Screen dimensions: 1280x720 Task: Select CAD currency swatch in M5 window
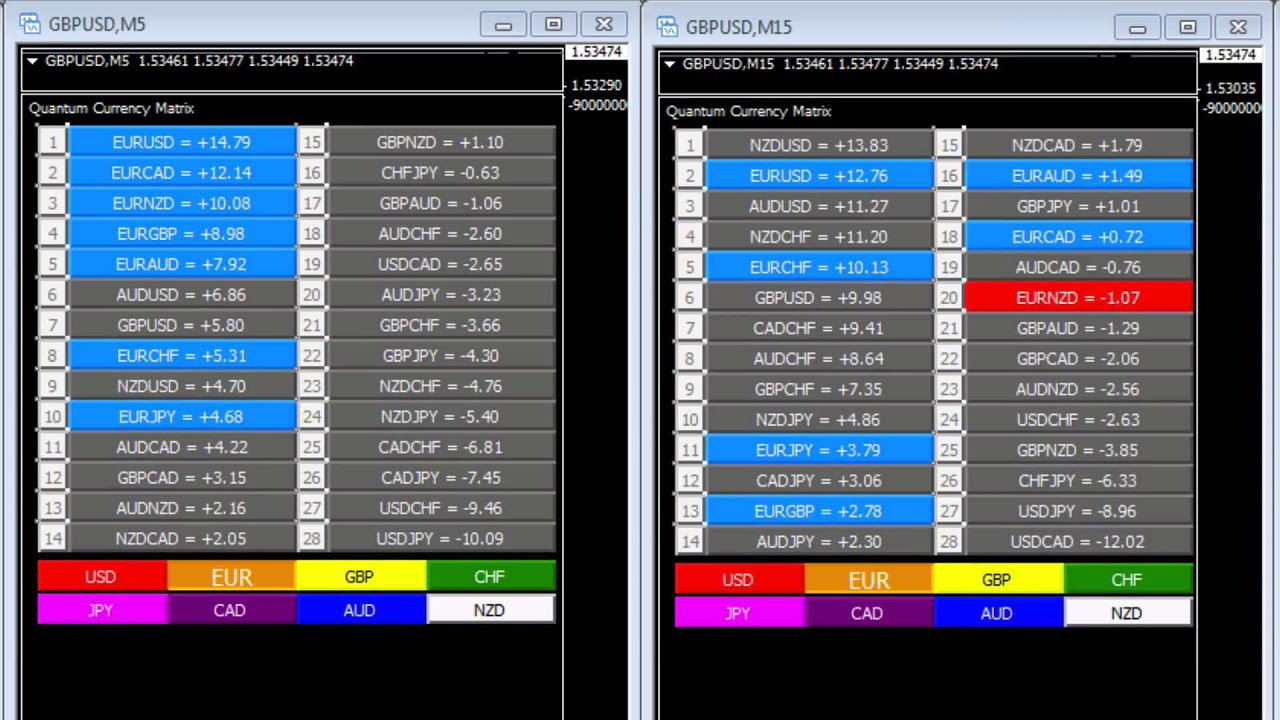[231, 610]
